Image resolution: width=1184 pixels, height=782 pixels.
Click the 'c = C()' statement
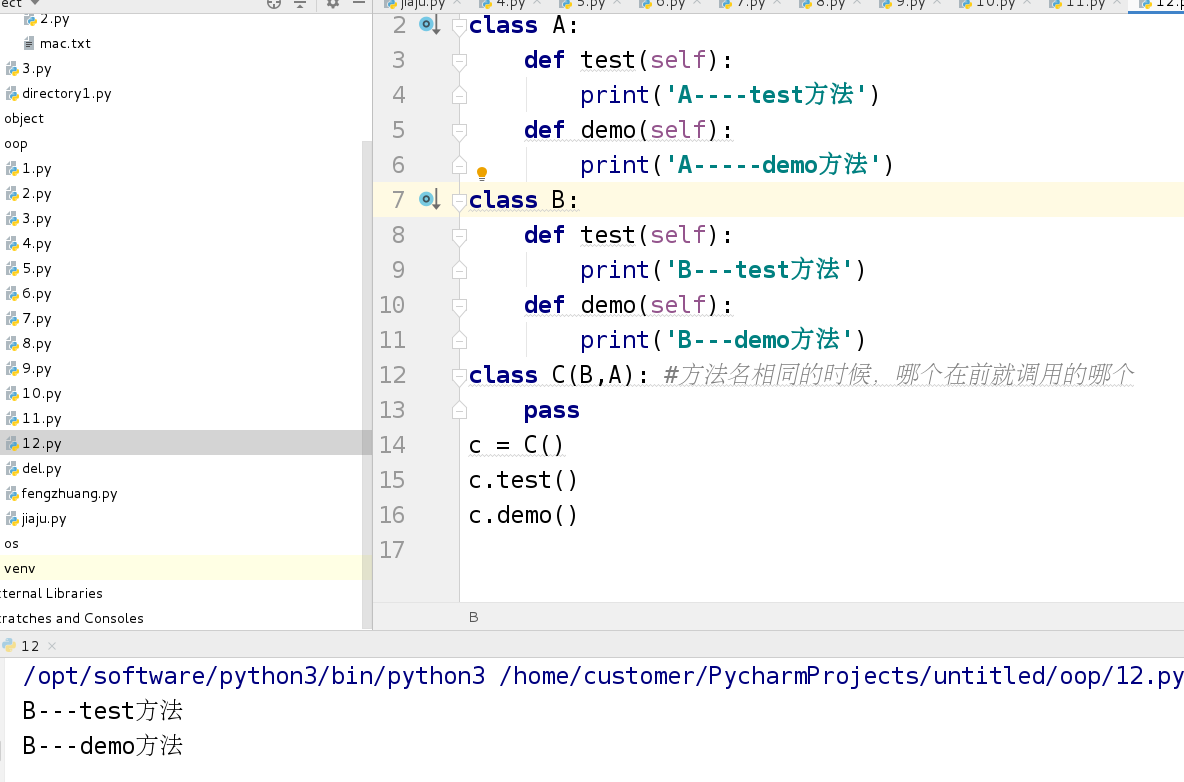point(516,445)
